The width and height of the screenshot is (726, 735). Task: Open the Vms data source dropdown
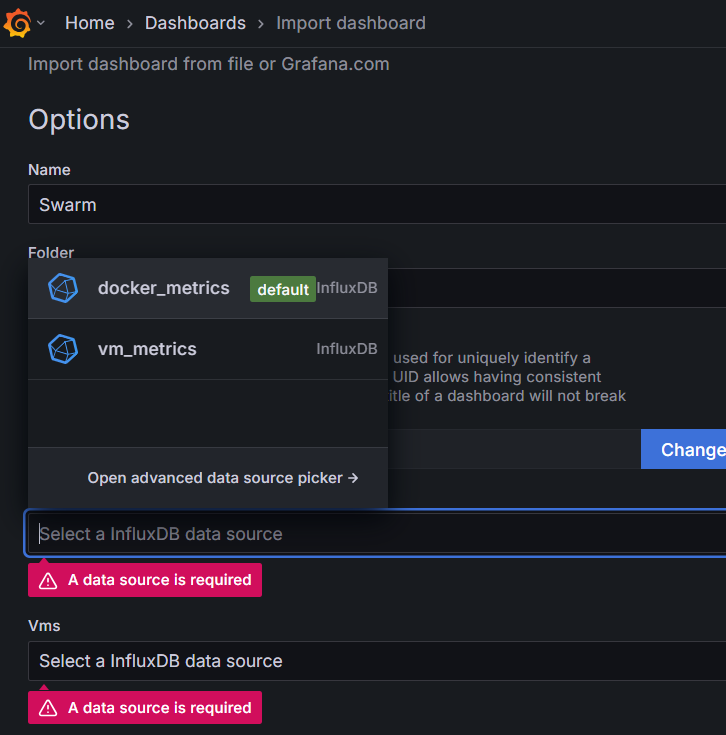pos(377,661)
